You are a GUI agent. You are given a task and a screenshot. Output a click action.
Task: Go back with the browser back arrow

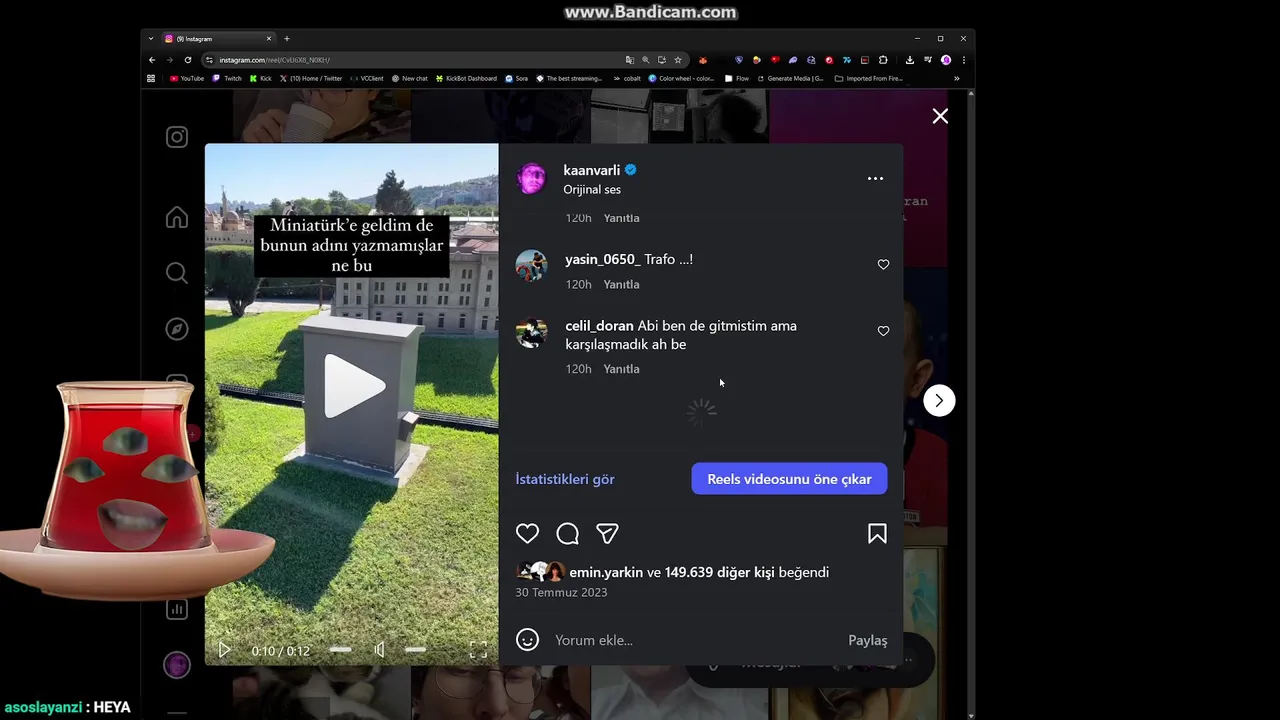click(x=152, y=60)
